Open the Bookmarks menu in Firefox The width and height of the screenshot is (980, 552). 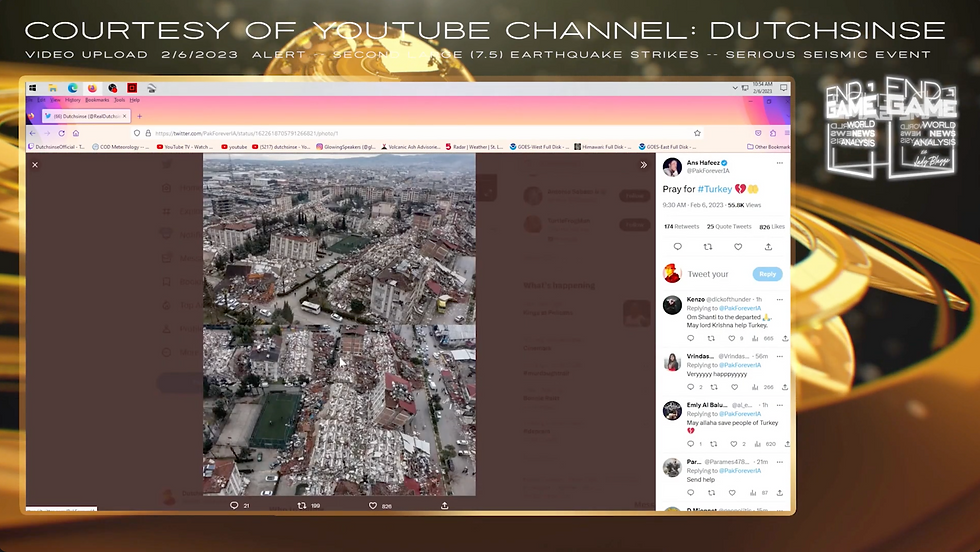97,100
